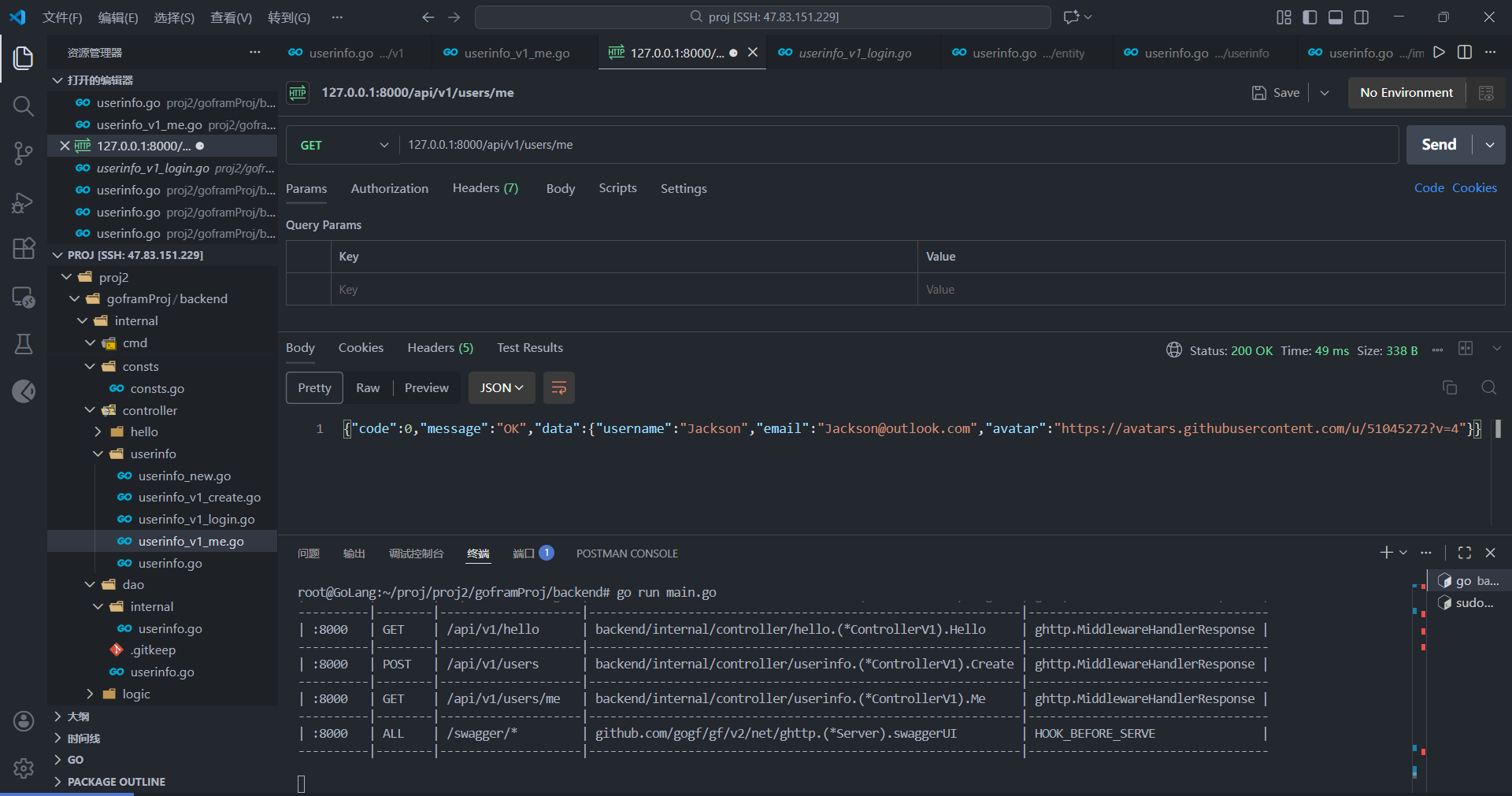Viewport: 1512px width, 796px height.
Task: Toggle bottom panel visibility
Action: pyautogui.click(x=1336, y=17)
